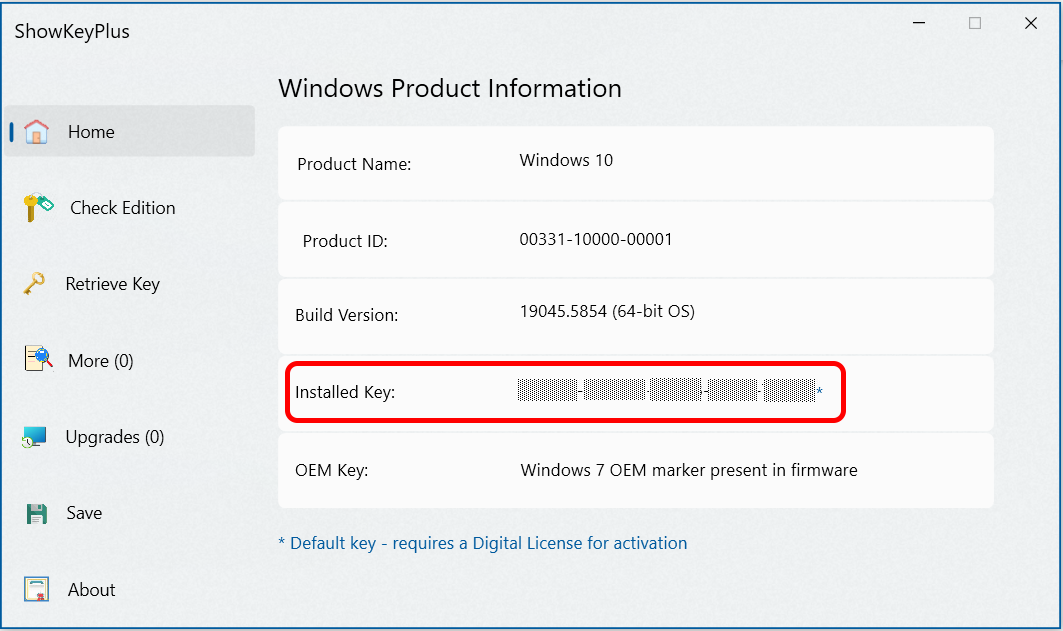Click the Home house icon

coord(37,131)
